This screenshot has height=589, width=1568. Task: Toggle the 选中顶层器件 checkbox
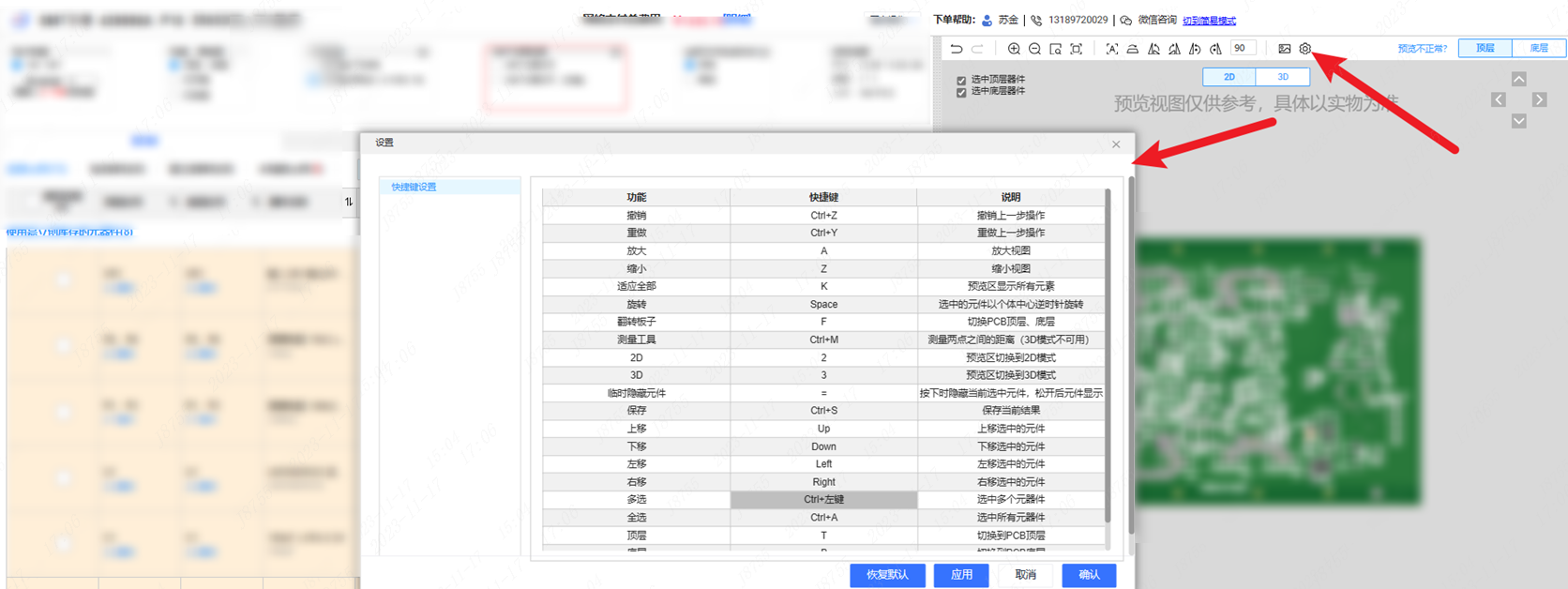click(x=961, y=81)
